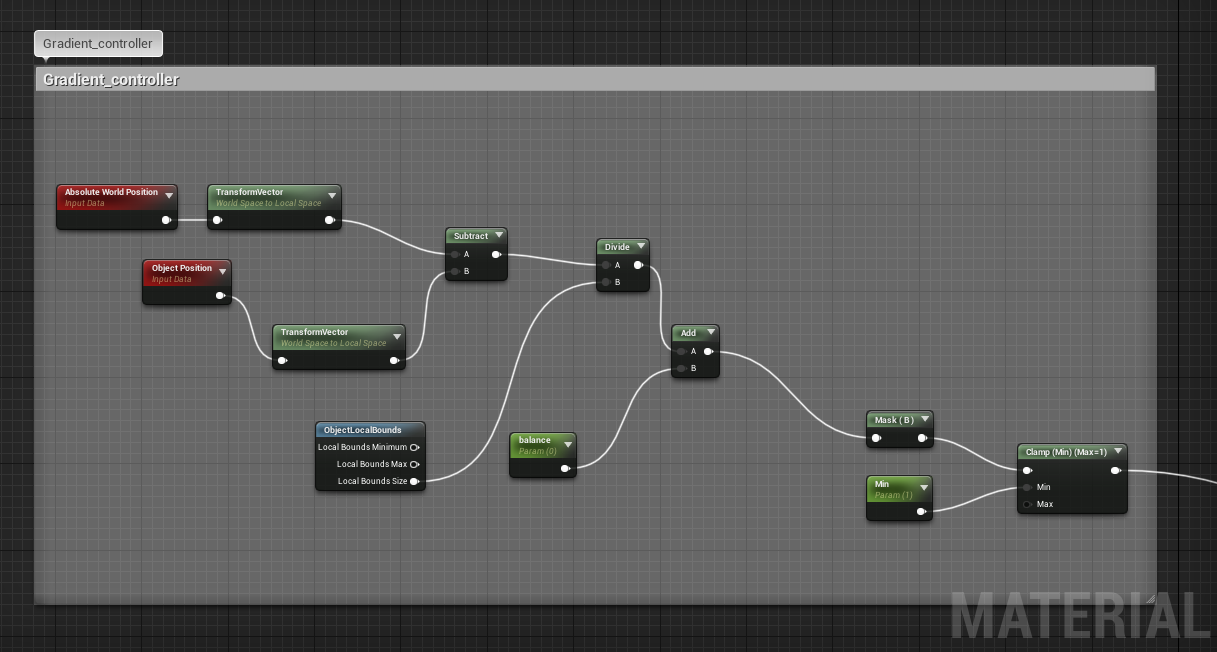The image size is (1217, 652).
Task: Click the Mask (B) output pin
Action: [923, 438]
